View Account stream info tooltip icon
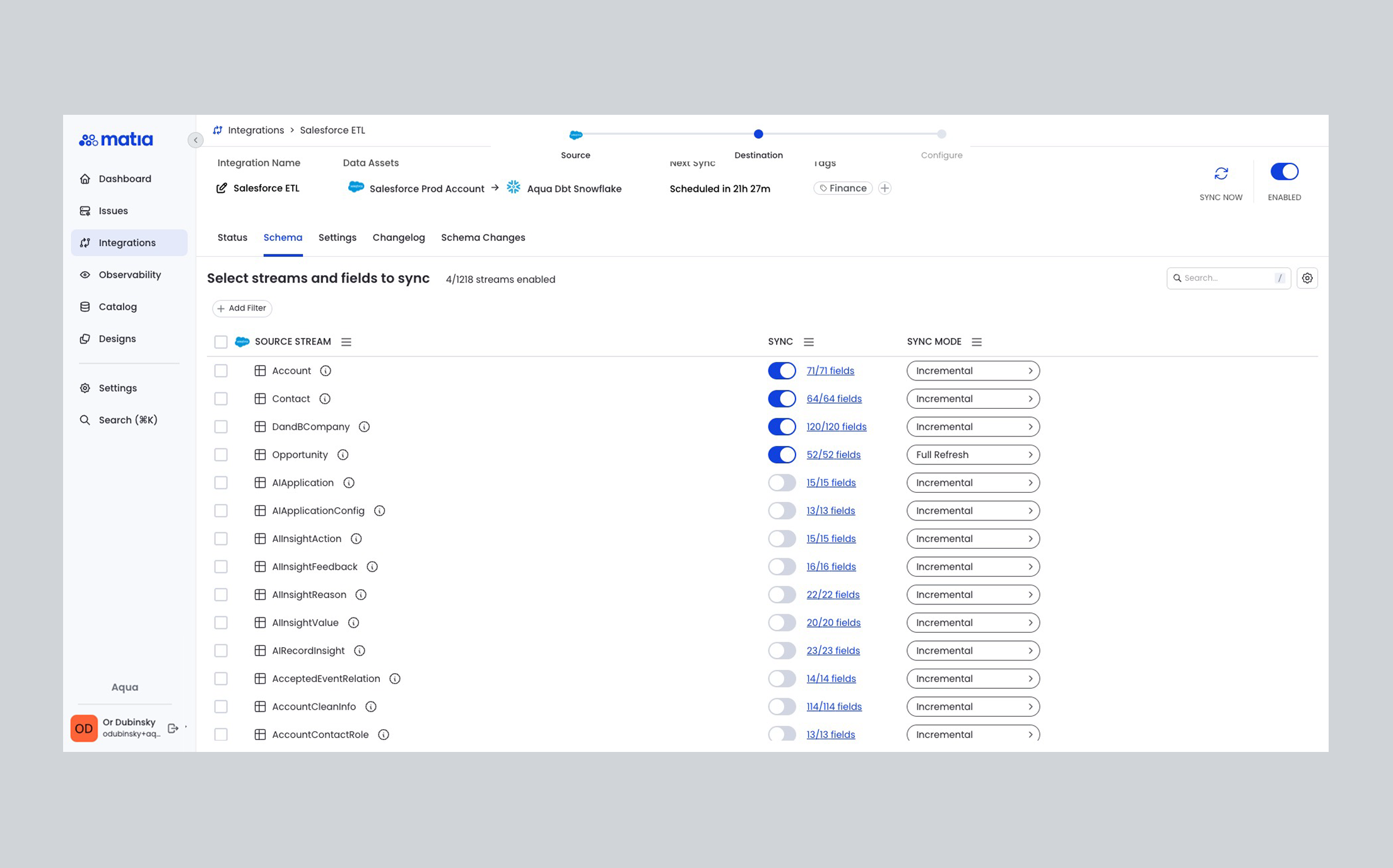The image size is (1393, 868). 326,371
